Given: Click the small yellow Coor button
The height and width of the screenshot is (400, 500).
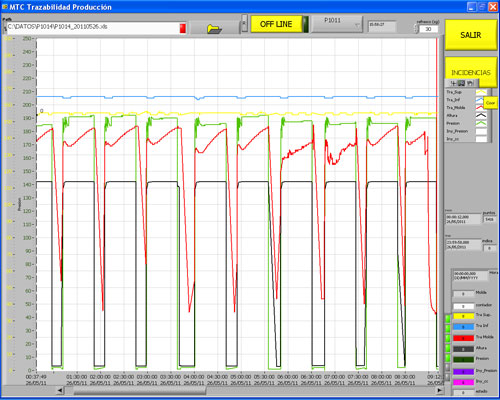Looking at the screenshot, I should point(490,103).
